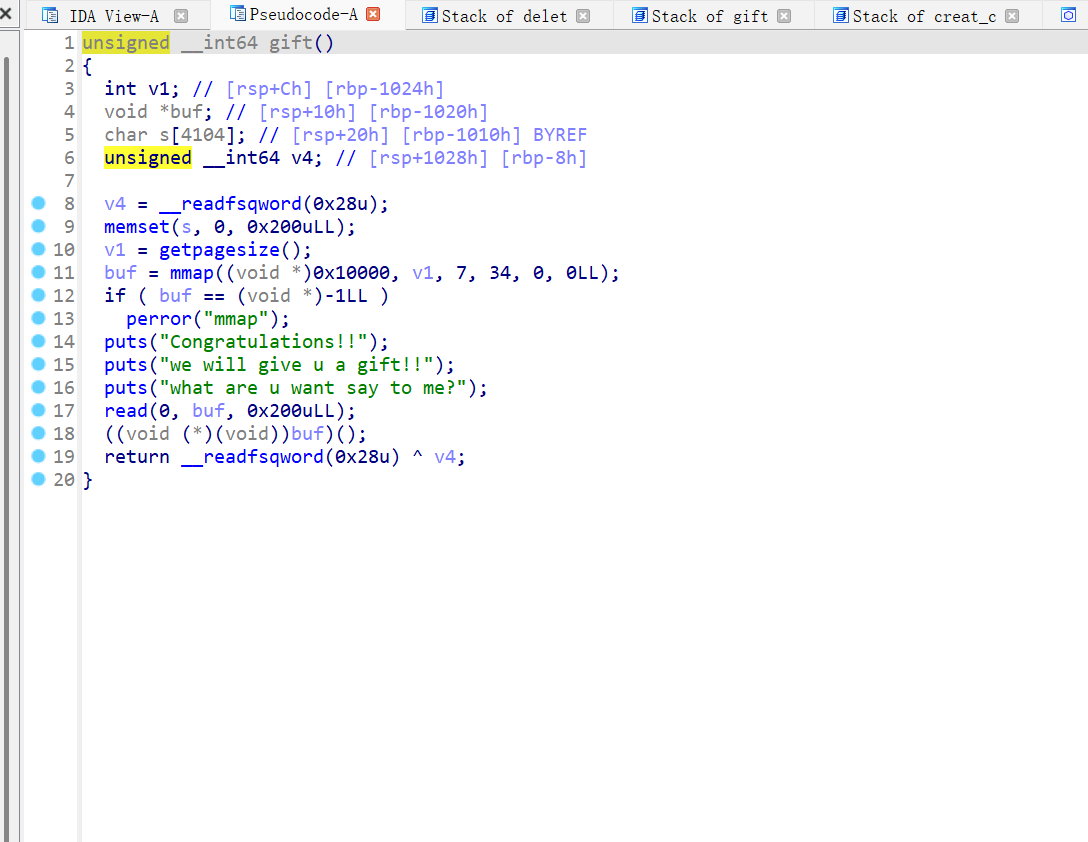This screenshot has width=1088, height=842.
Task: Click the Stack of delet tab icon
Action: (x=430, y=14)
